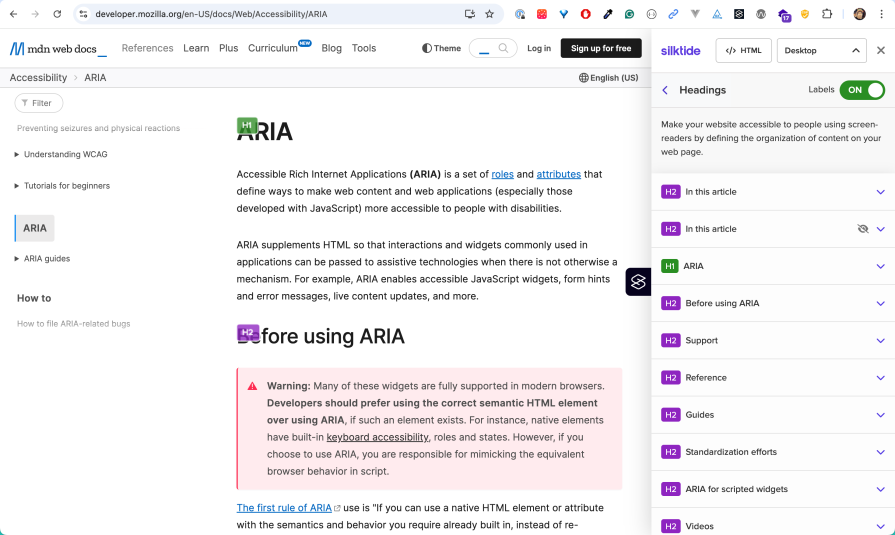Toggle the hidden eye icon for In this article
Screen dimensions: 895x535
click(862, 229)
